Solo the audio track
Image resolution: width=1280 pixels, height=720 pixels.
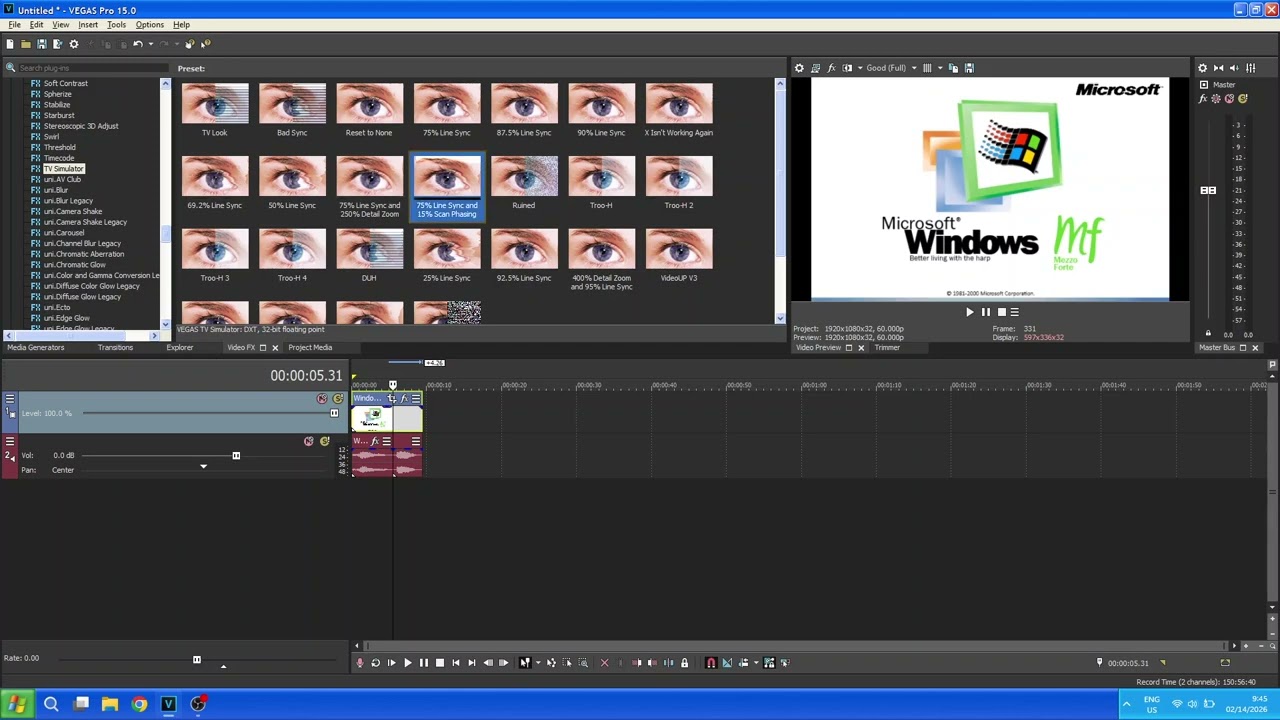325,441
